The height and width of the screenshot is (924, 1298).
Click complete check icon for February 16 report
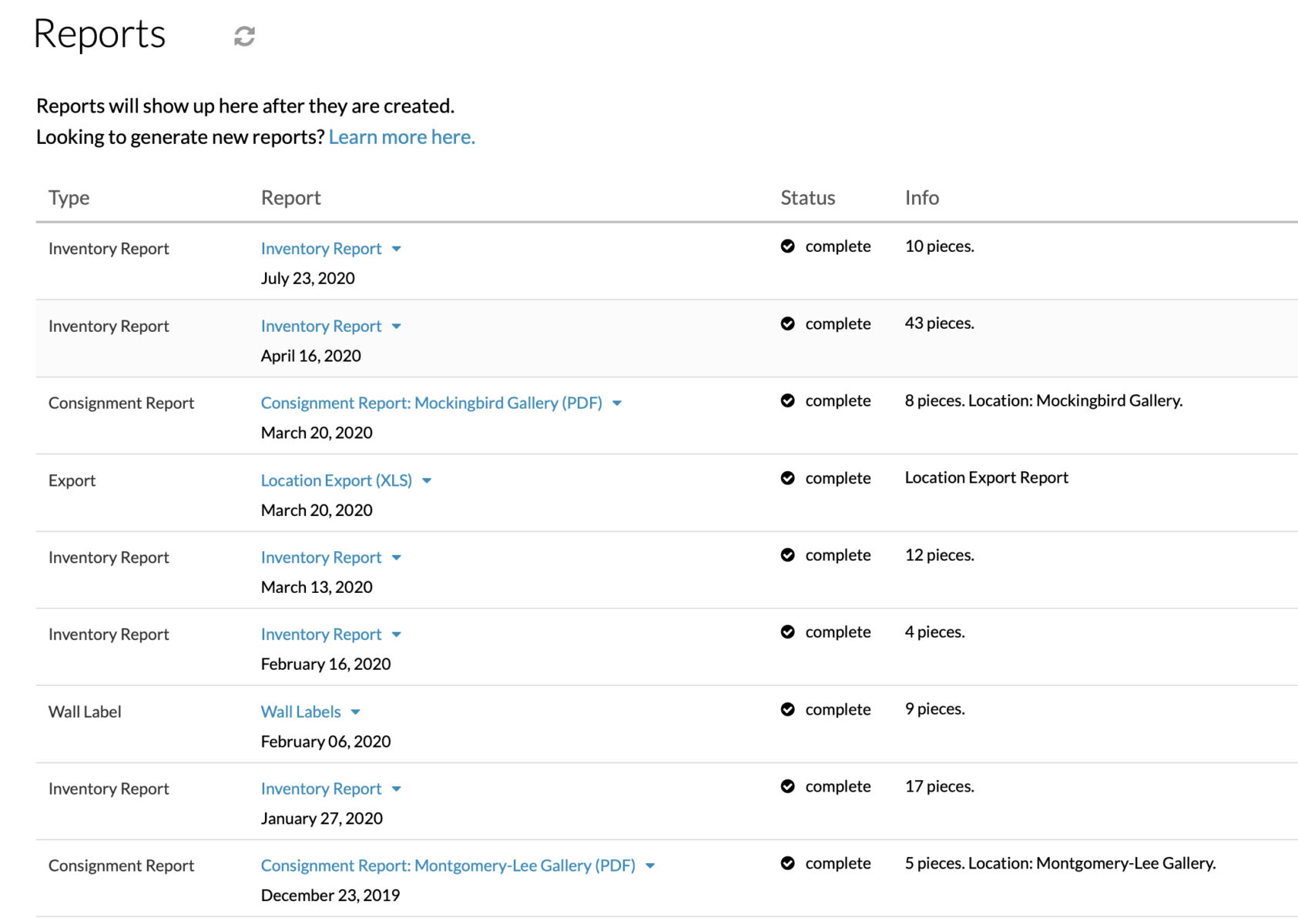click(x=787, y=632)
